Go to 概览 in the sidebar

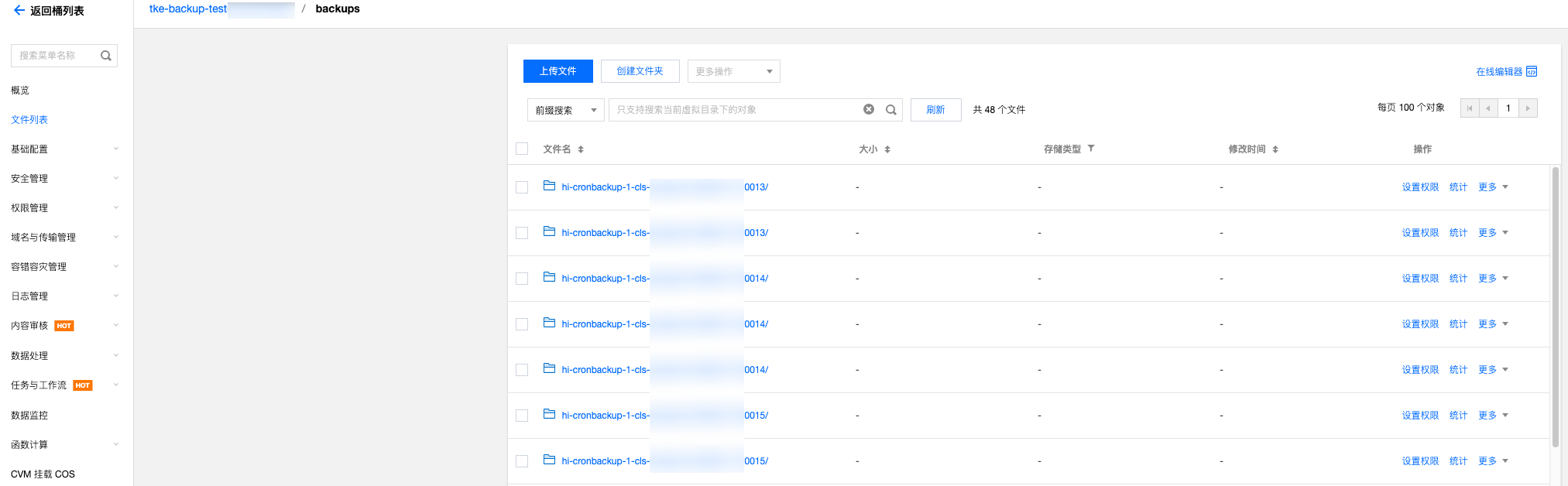coord(20,91)
